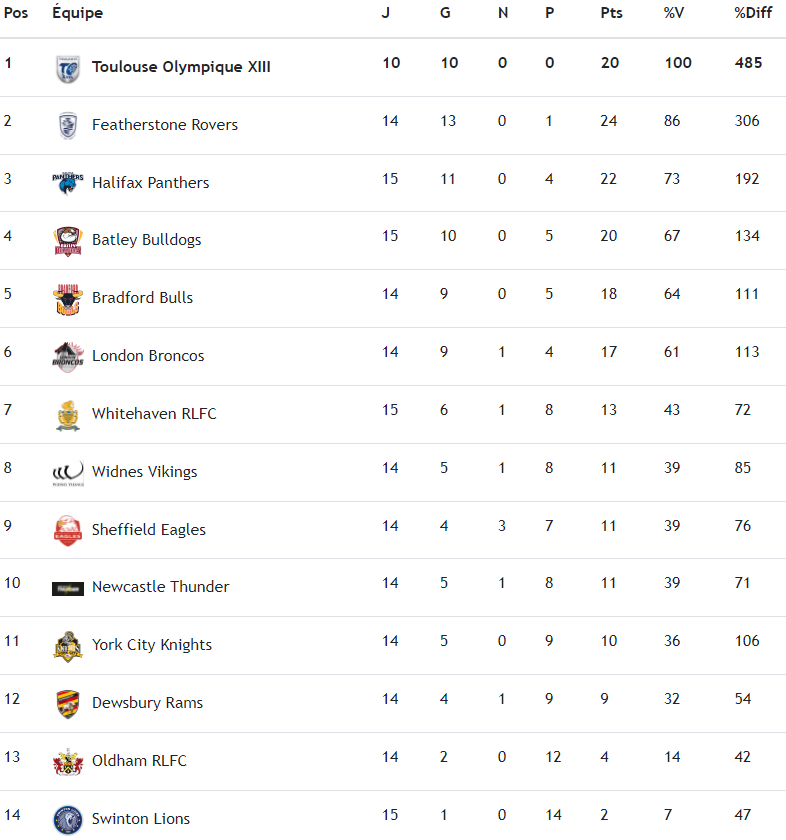The width and height of the screenshot is (786, 840).
Task: Click the Batley Bulldogs team badge
Action: coord(68,240)
